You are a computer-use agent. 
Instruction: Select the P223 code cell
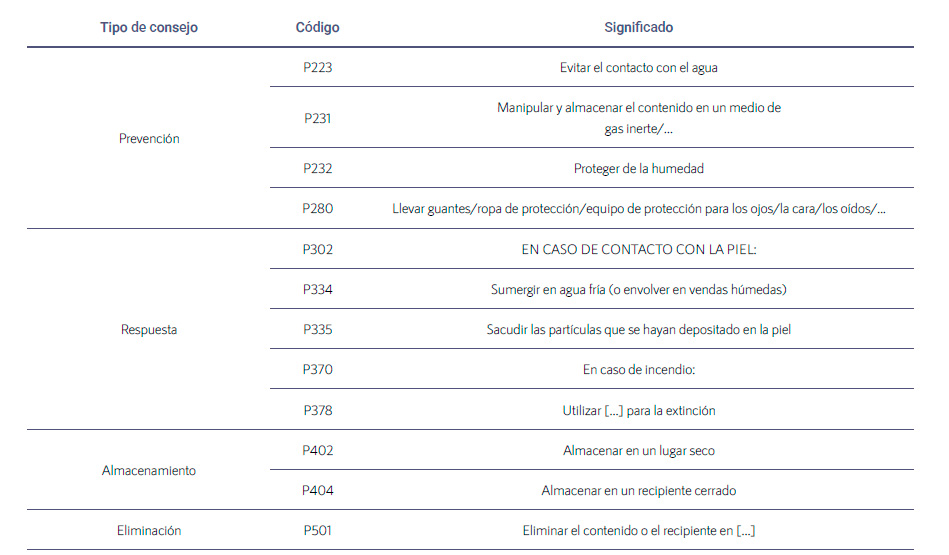click(x=317, y=67)
